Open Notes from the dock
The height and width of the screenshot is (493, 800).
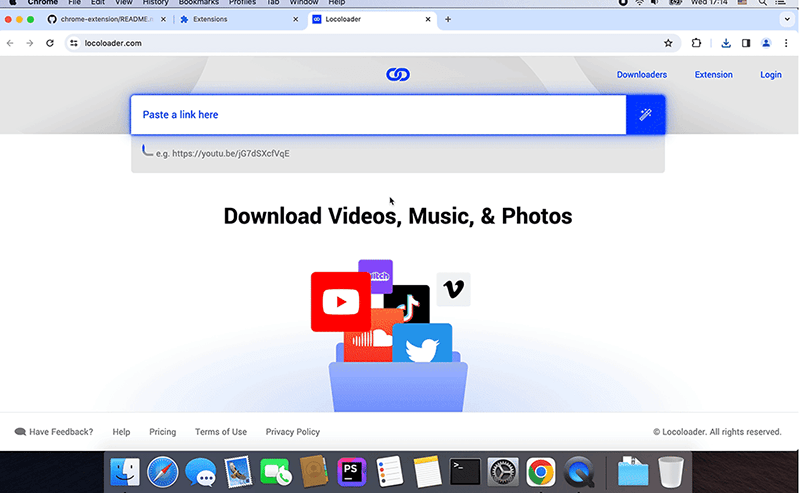[427, 472]
